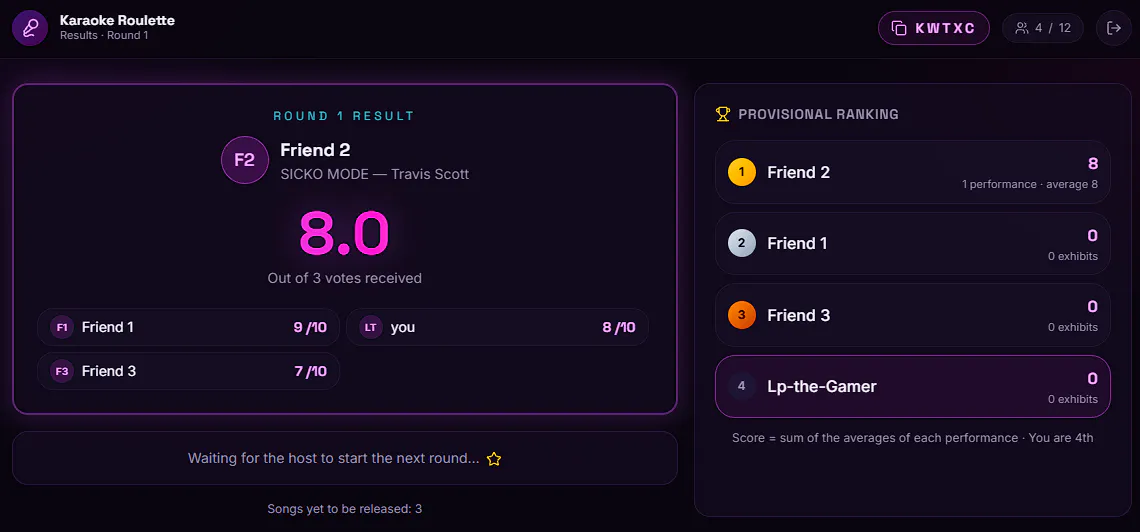Open the players count 4 / 12
The image size is (1140, 532).
tap(1043, 28)
